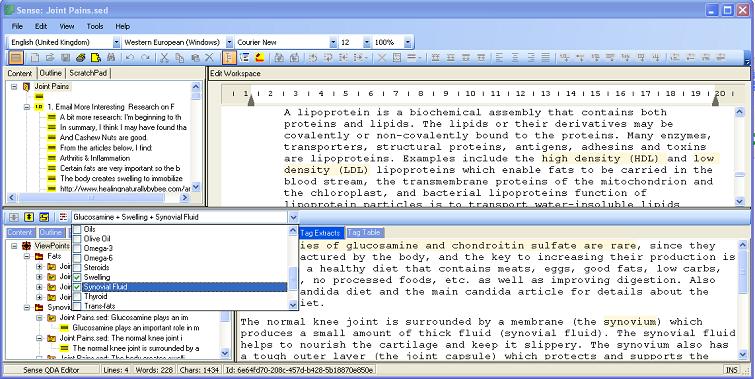
Task: Switch to the Tag Table tab
Action: [364, 233]
